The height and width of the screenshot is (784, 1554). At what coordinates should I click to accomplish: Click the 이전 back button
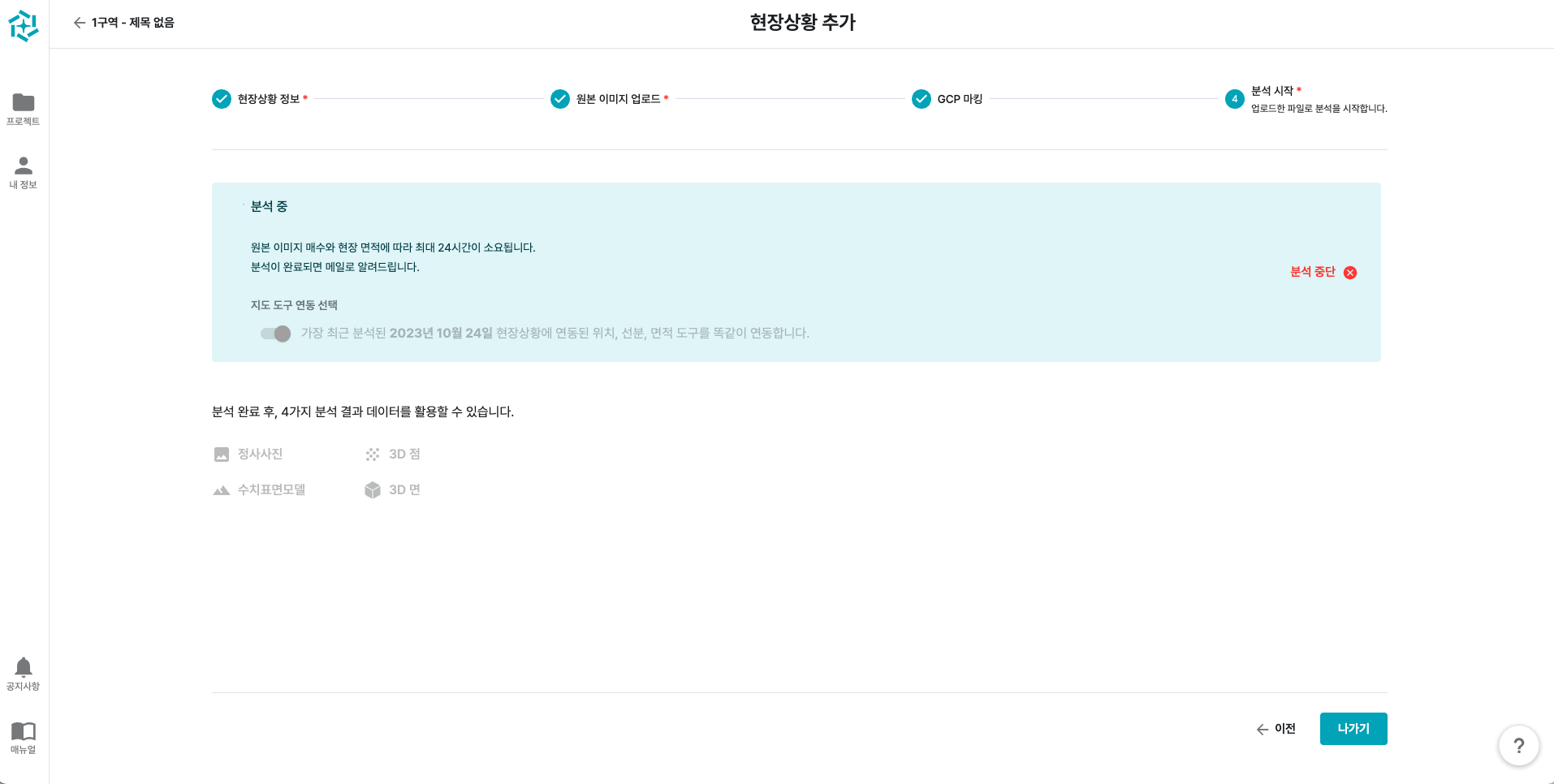pos(1276,729)
